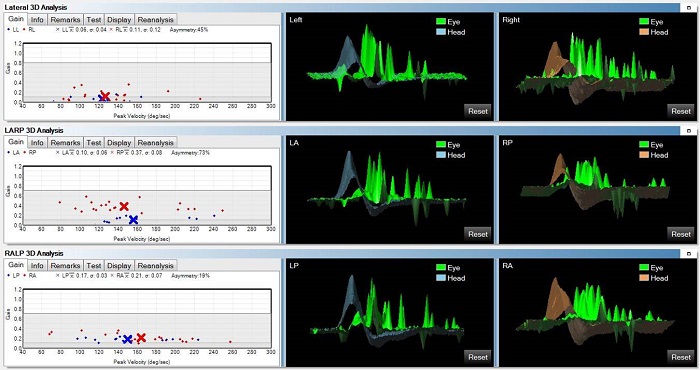Click the red RA mean X marker in RALP gain plot
700x370 pixels.
141,338
